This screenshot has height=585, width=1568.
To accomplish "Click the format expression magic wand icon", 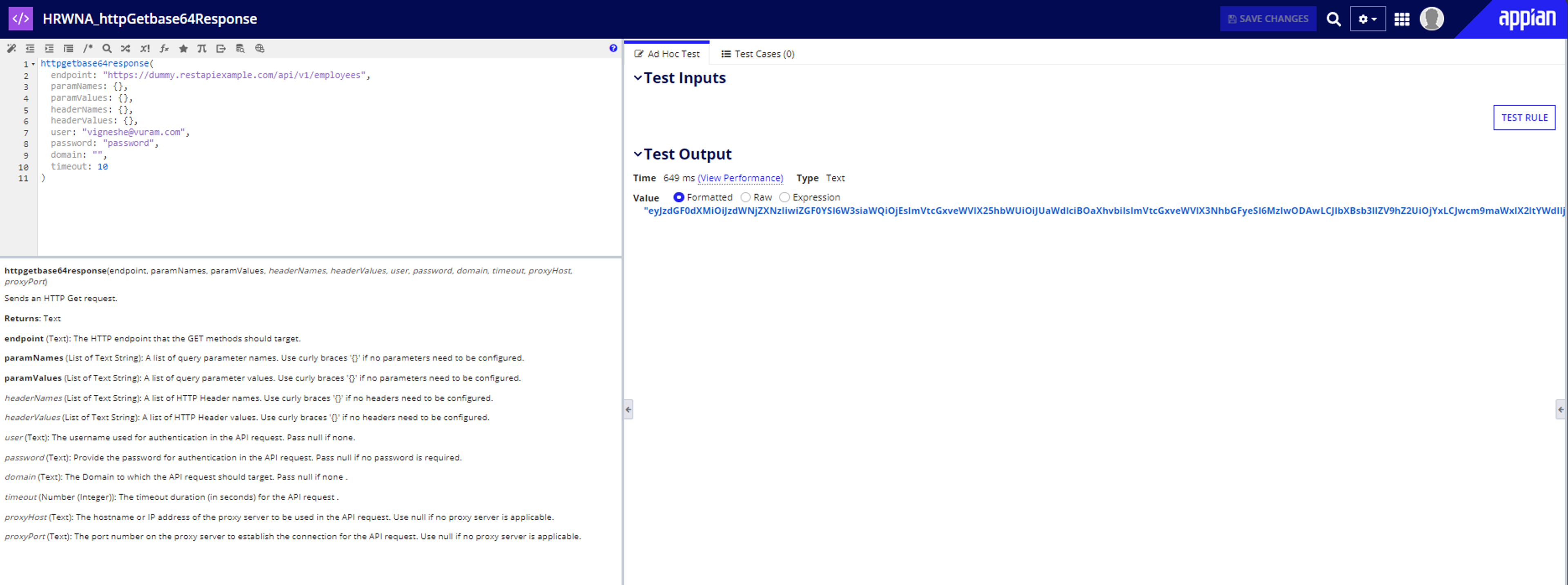I will pyautogui.click(x=11, y=49).
